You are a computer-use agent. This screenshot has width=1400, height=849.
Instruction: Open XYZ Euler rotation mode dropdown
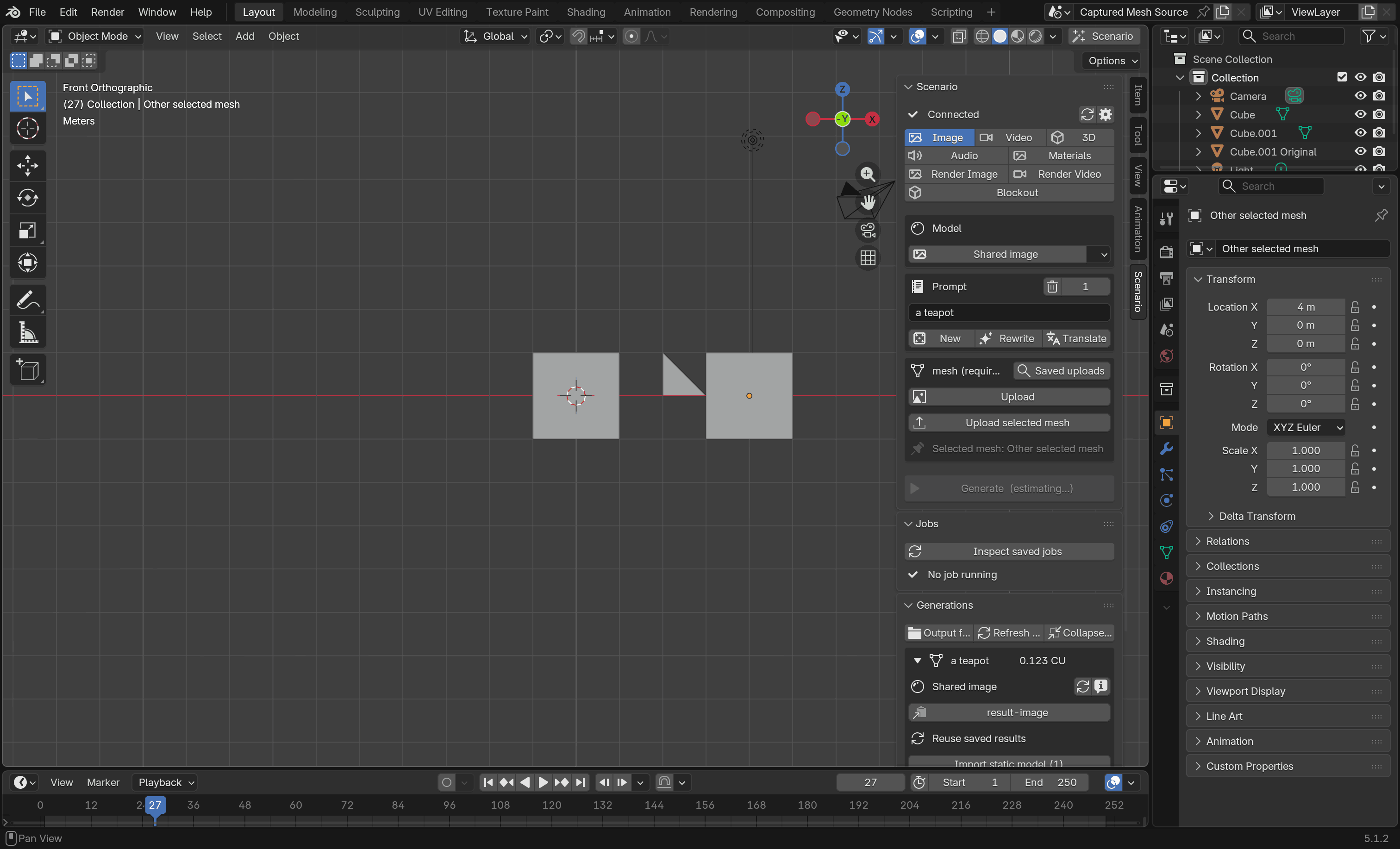(x=1306, y=427)
